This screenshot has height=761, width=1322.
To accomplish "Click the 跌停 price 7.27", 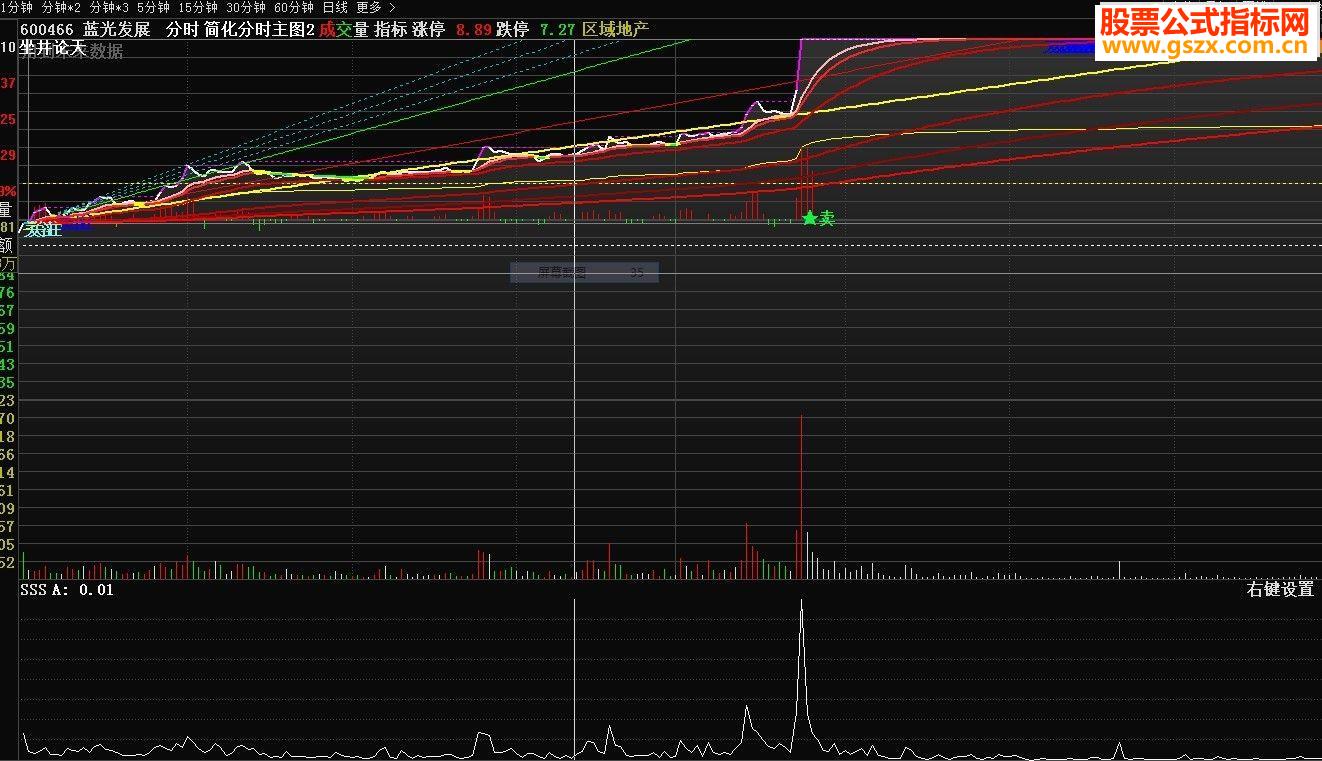I will (557, 30).
